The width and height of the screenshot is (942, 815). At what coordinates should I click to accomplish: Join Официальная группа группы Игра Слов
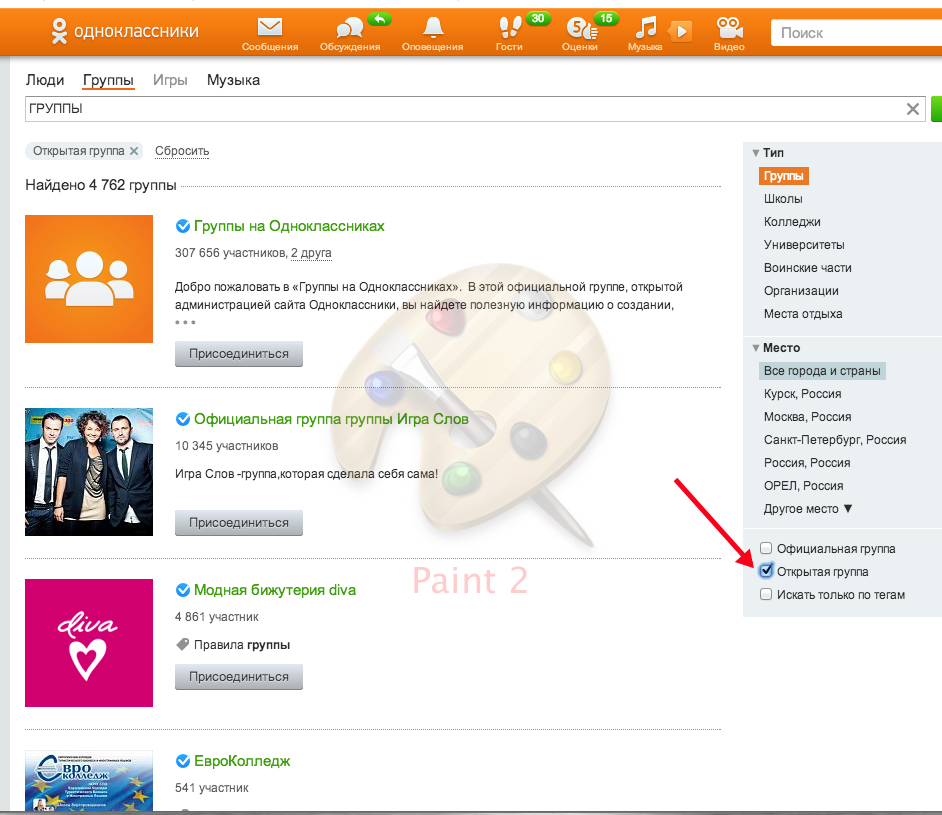point(239,523)
